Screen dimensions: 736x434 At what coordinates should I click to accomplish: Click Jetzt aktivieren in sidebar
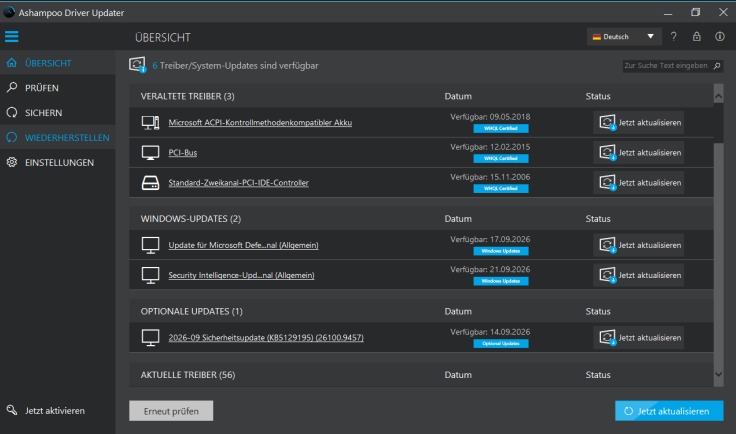(x=54, y=411)
